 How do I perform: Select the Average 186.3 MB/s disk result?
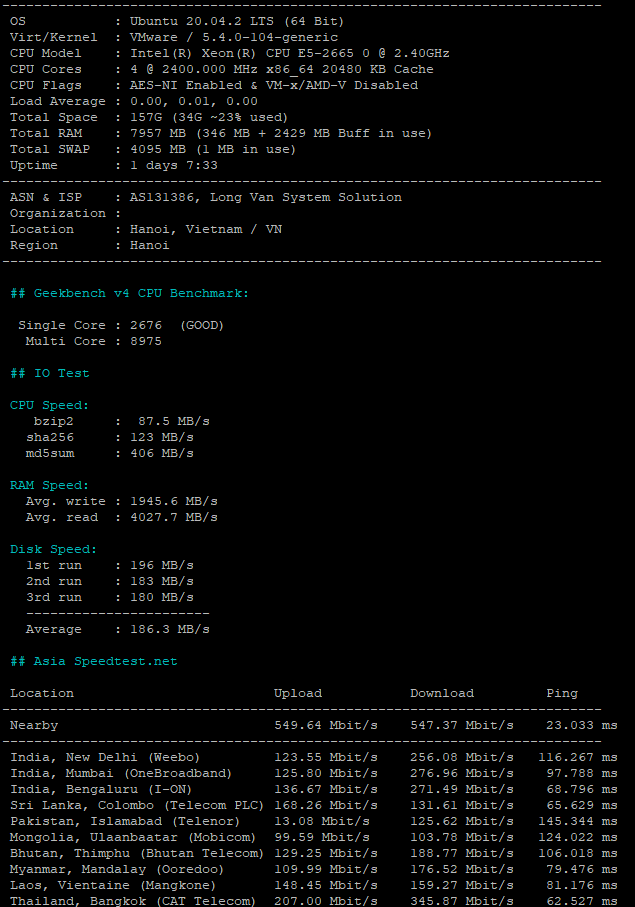(x=169, y=629)
